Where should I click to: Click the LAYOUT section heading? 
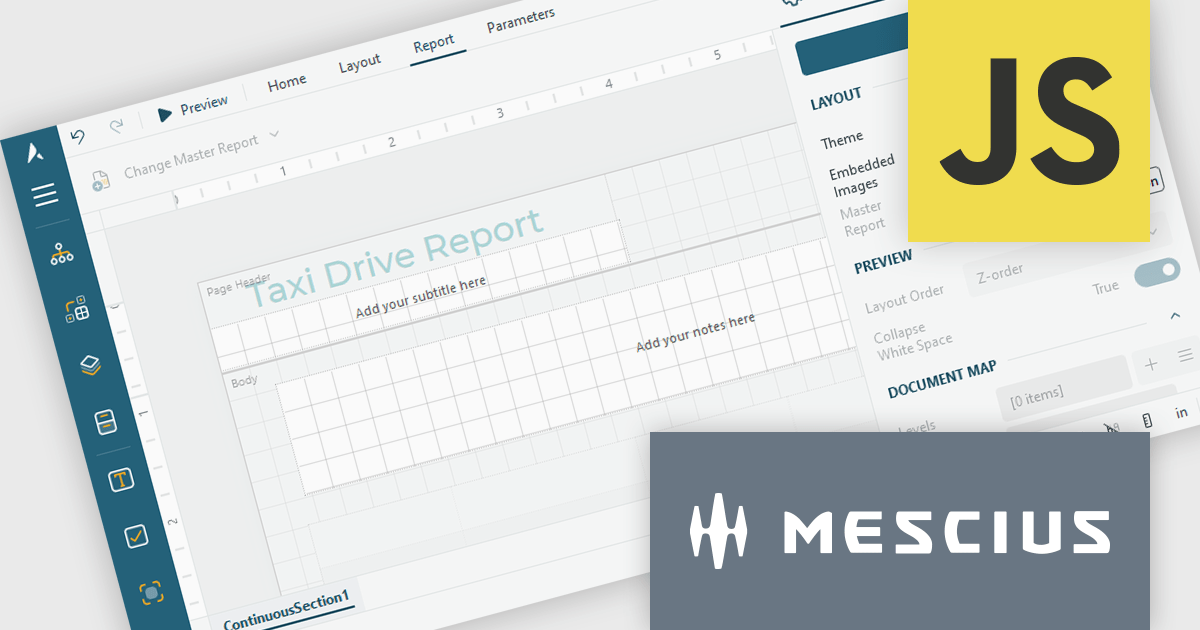836,99
